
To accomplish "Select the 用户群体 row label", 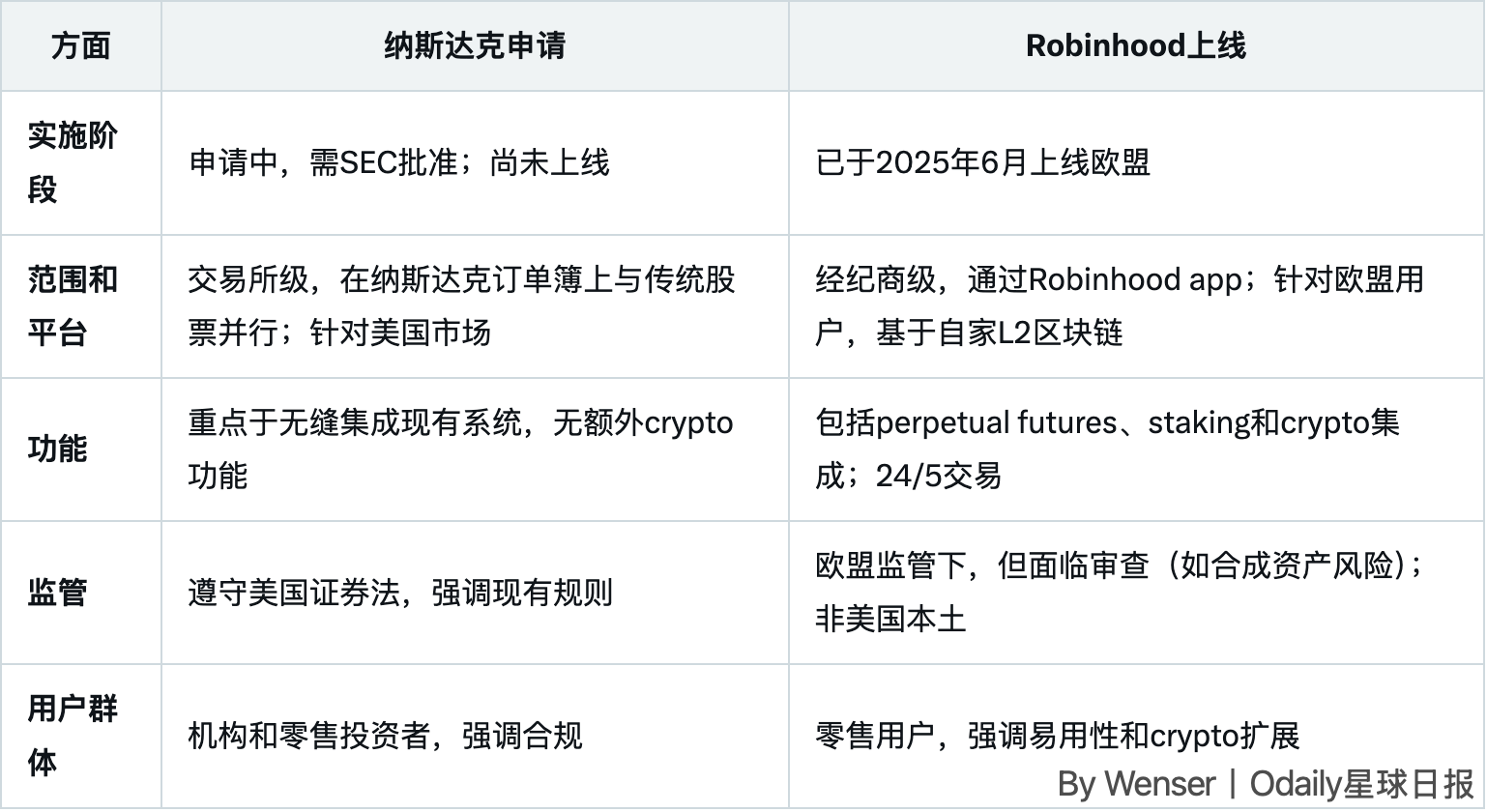I will coord(72,735).
